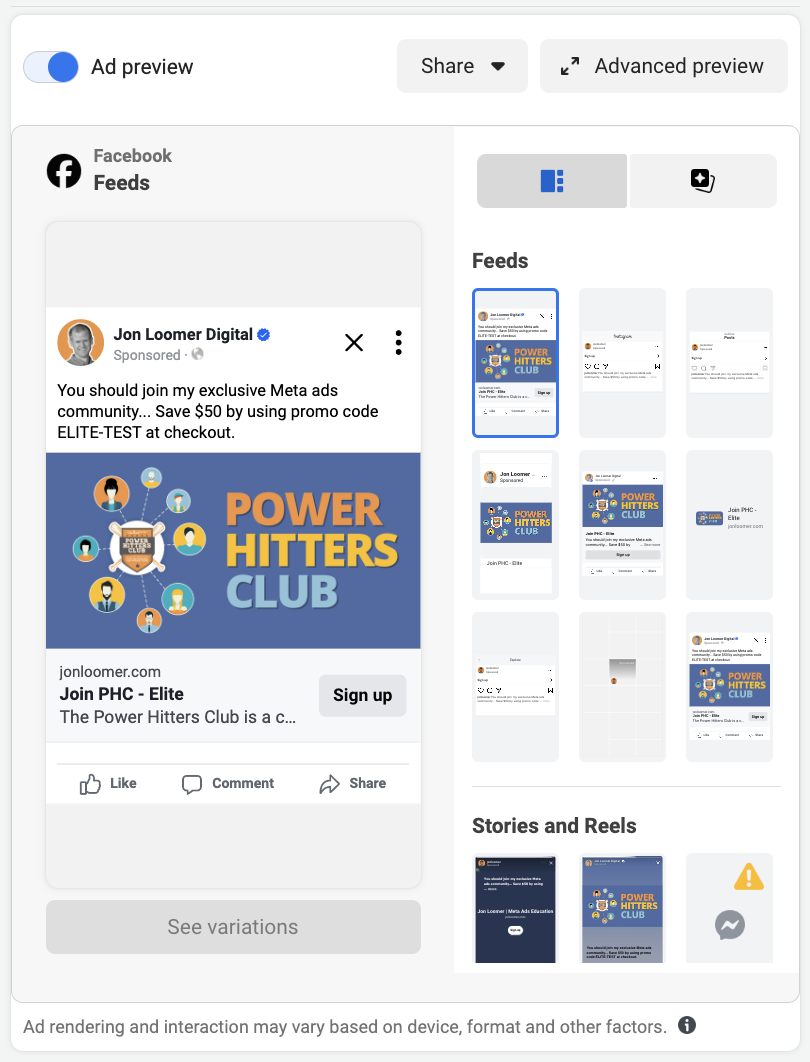The image size is (810, 1062).
Task: Select the dark Stories preview thumbnail
Action: coord(515,908)
